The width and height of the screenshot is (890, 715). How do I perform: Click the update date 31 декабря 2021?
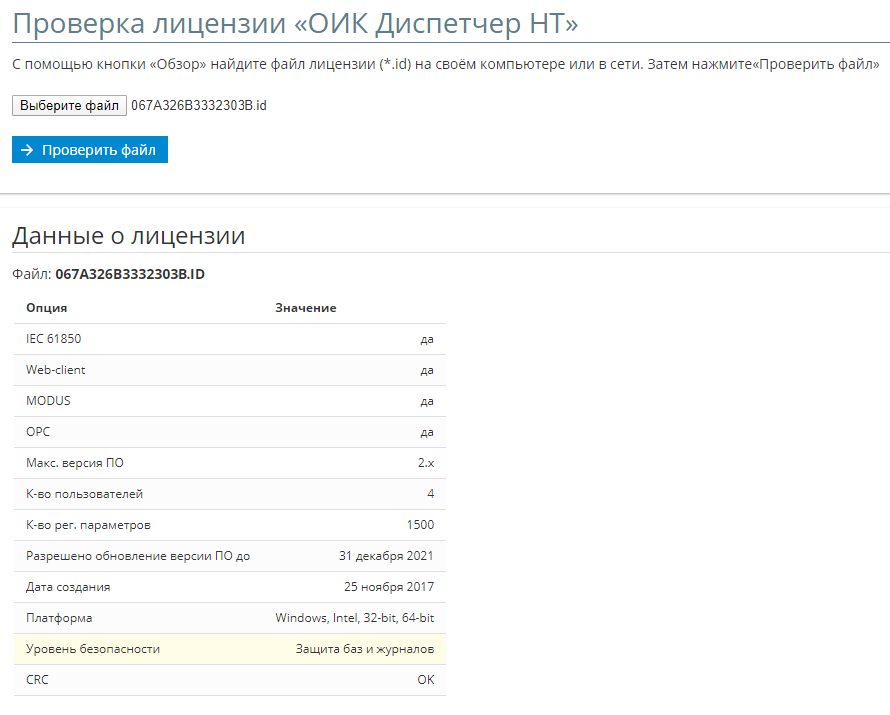(386, 556)
